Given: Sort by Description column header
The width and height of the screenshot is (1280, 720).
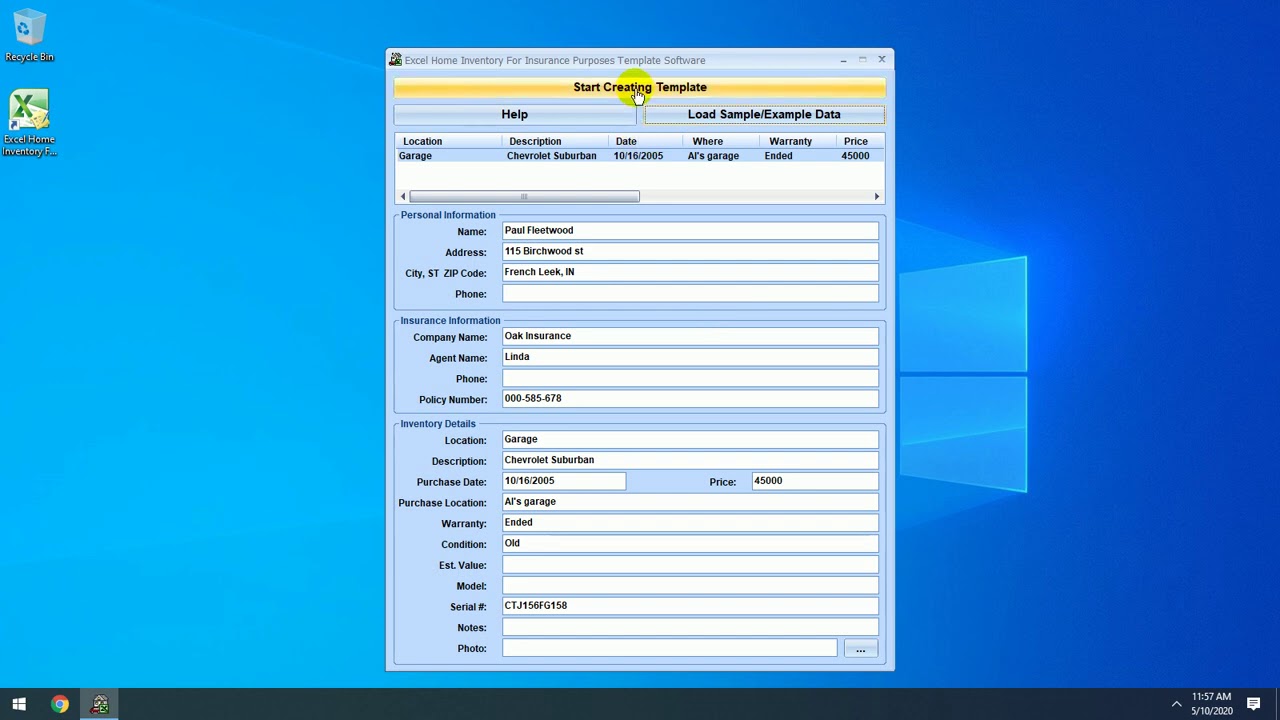Looking at the screenshot, I should pos(555,141).
